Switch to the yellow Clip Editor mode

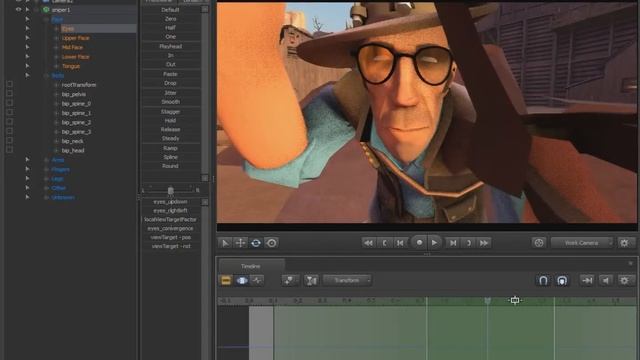[x=226, y=280]
